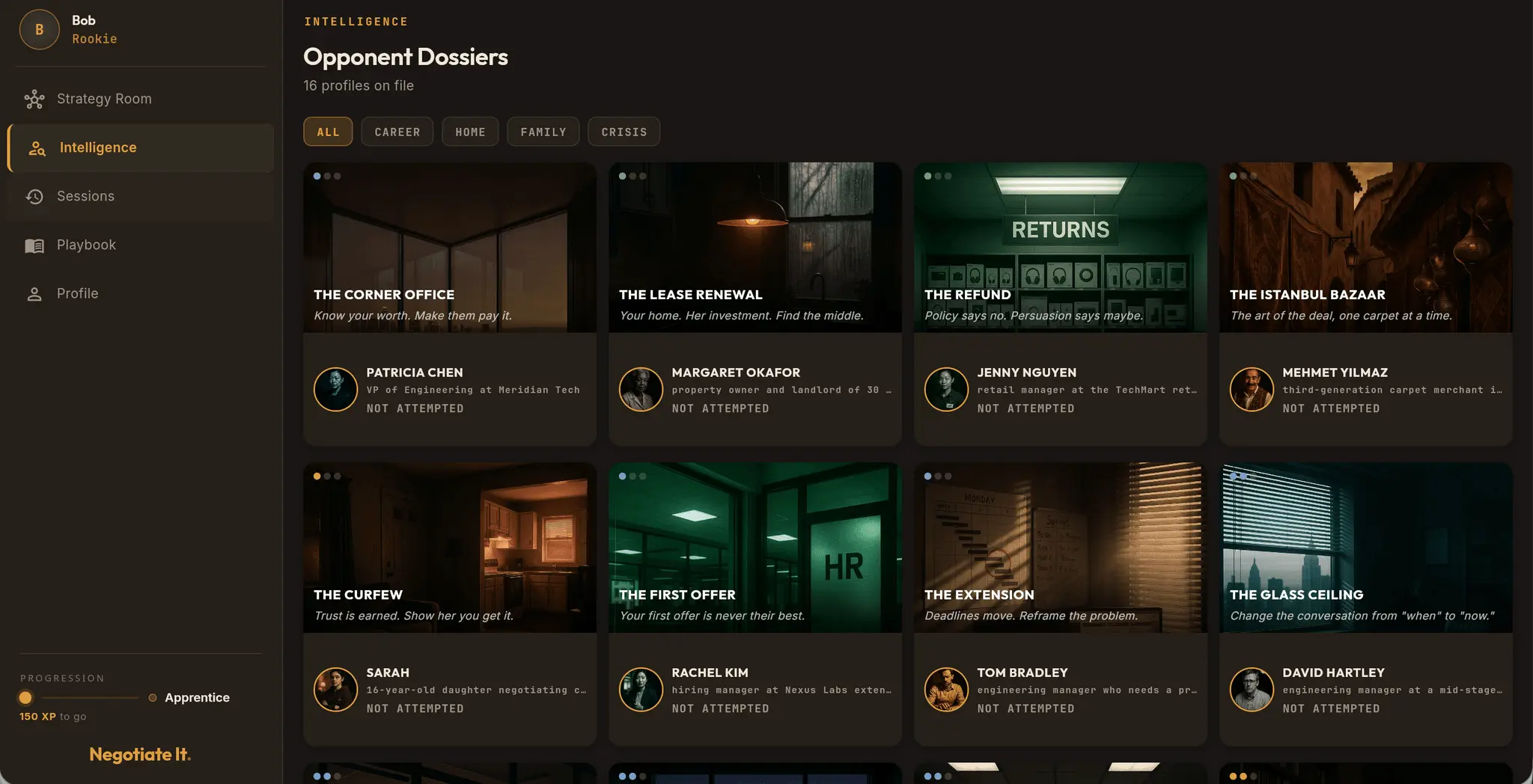
Task: Click the Playbook open-book icon
Action: [x=34, y=245]
